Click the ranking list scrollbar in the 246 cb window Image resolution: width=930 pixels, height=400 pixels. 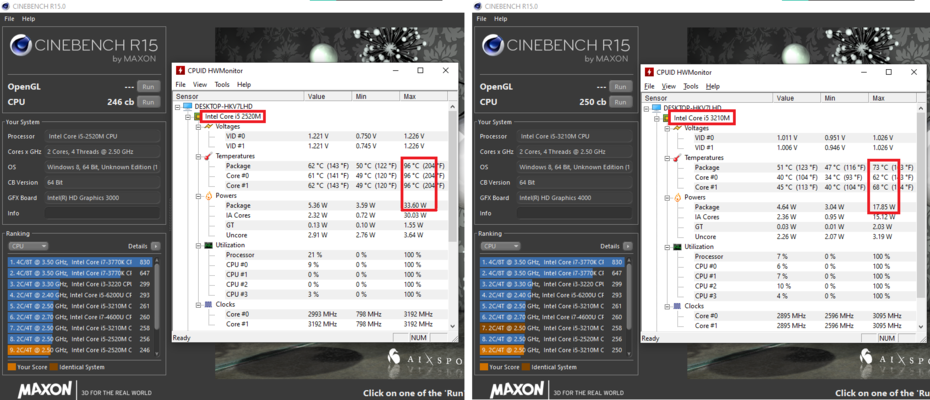157,306
